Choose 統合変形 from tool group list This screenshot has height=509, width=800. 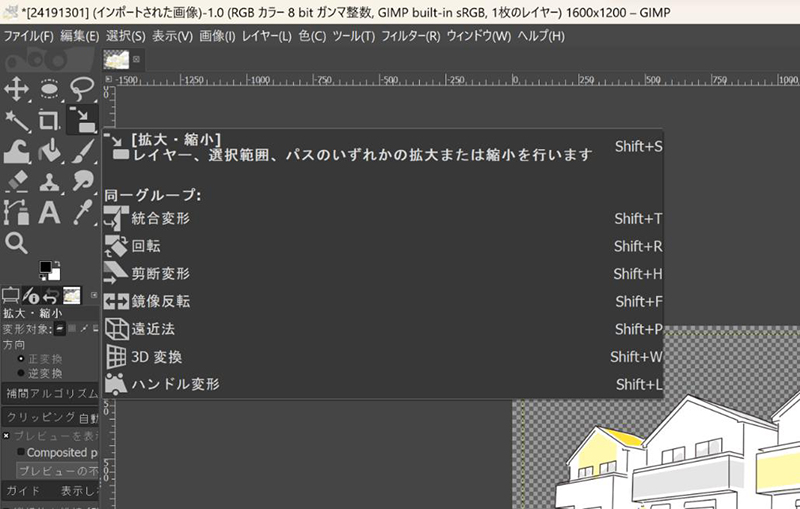point(383,219)
